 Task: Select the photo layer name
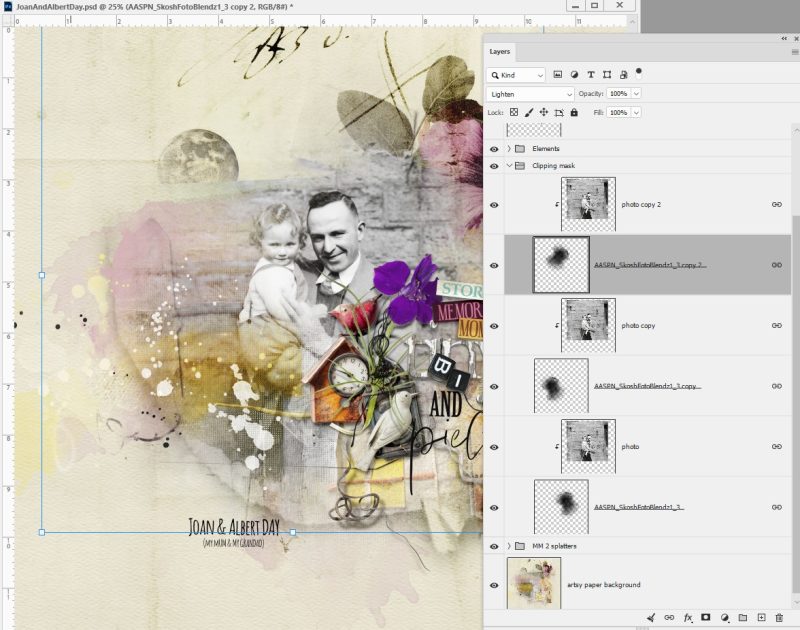[x=630, y=446]
